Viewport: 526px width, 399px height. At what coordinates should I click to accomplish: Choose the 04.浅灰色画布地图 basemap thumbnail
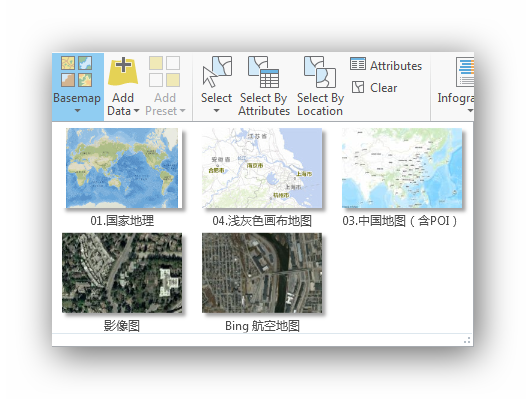tap(262, 168)
